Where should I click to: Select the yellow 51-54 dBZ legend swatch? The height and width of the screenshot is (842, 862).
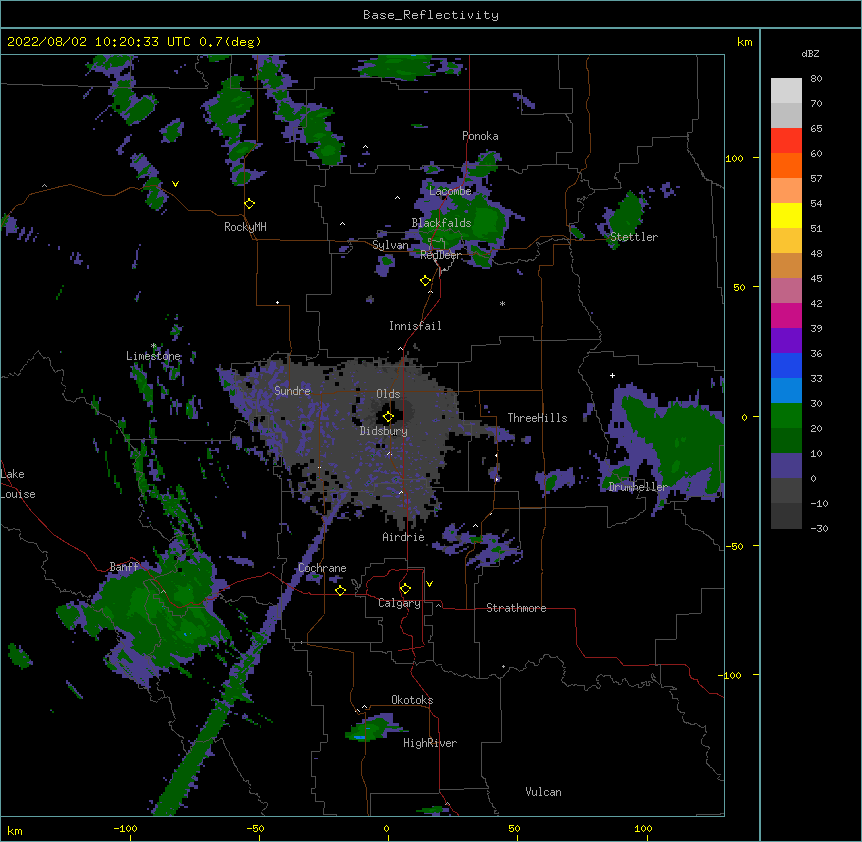[x=786, y=215]
